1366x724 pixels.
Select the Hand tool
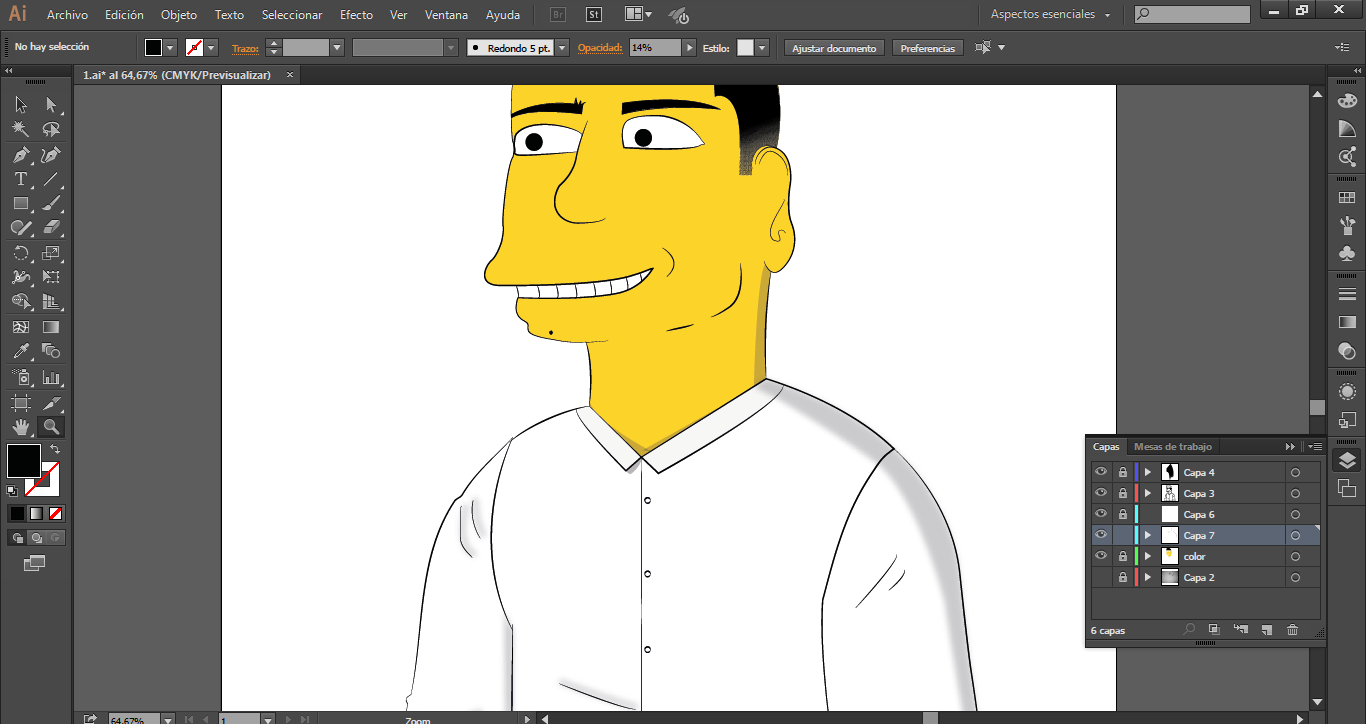click(20, 427)
